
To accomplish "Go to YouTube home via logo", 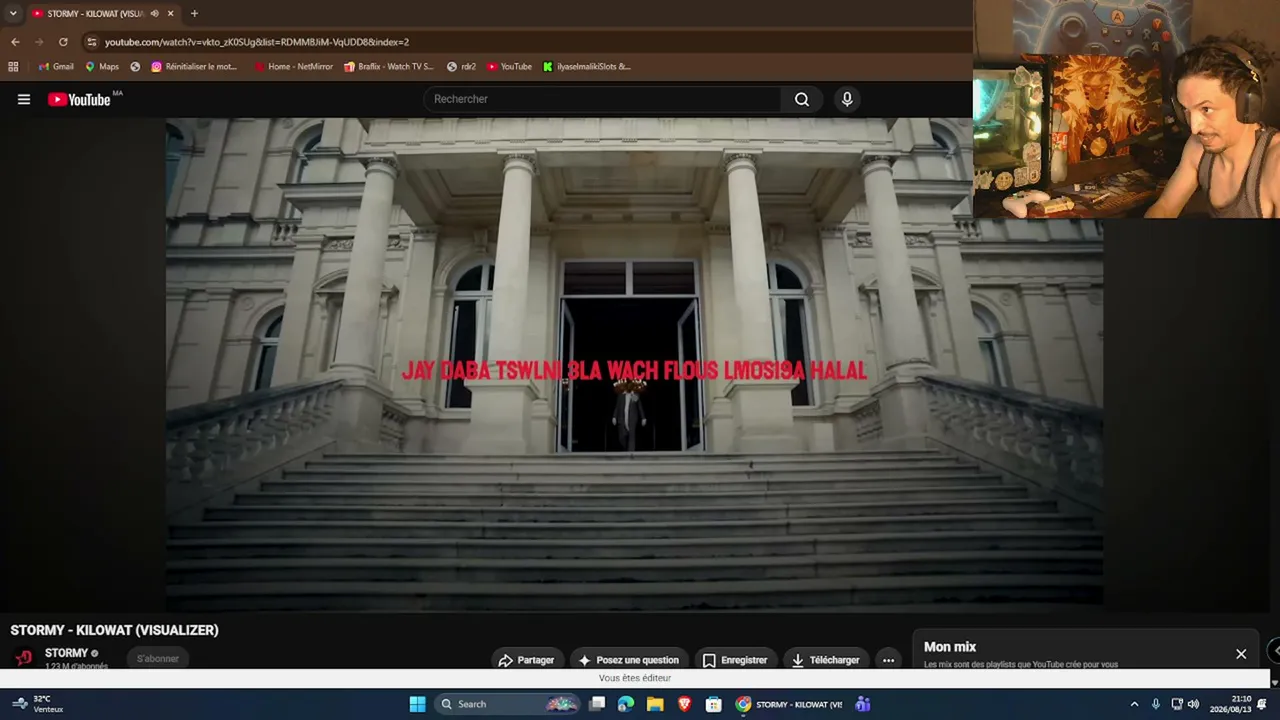I will tap(79, 99).
